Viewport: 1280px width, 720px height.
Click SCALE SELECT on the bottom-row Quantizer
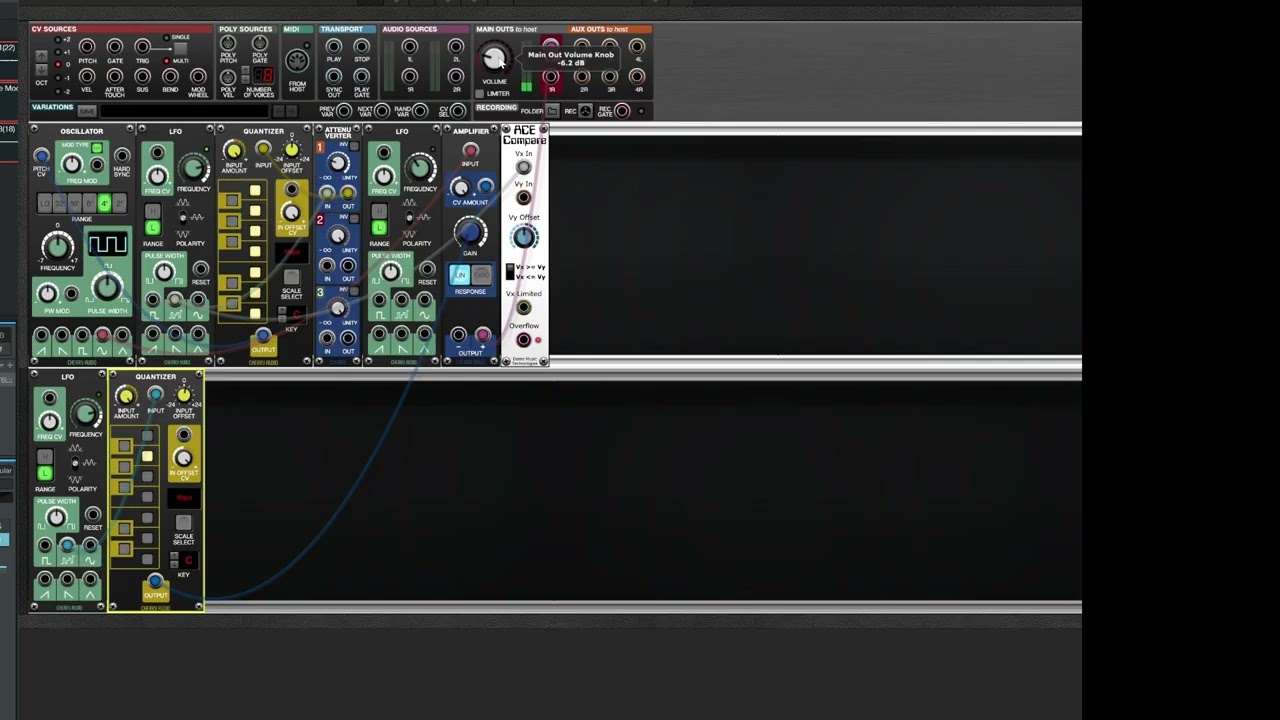point(183,522)
